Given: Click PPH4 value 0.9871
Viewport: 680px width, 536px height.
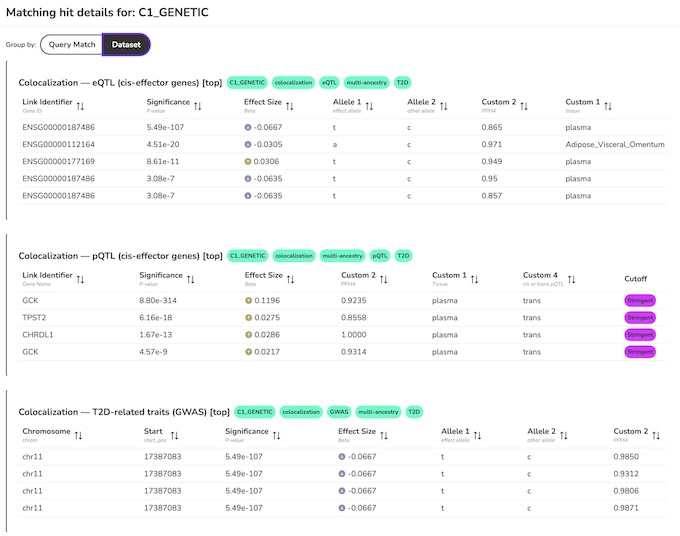Looking at the screenshot, I should tap(626, 508).
